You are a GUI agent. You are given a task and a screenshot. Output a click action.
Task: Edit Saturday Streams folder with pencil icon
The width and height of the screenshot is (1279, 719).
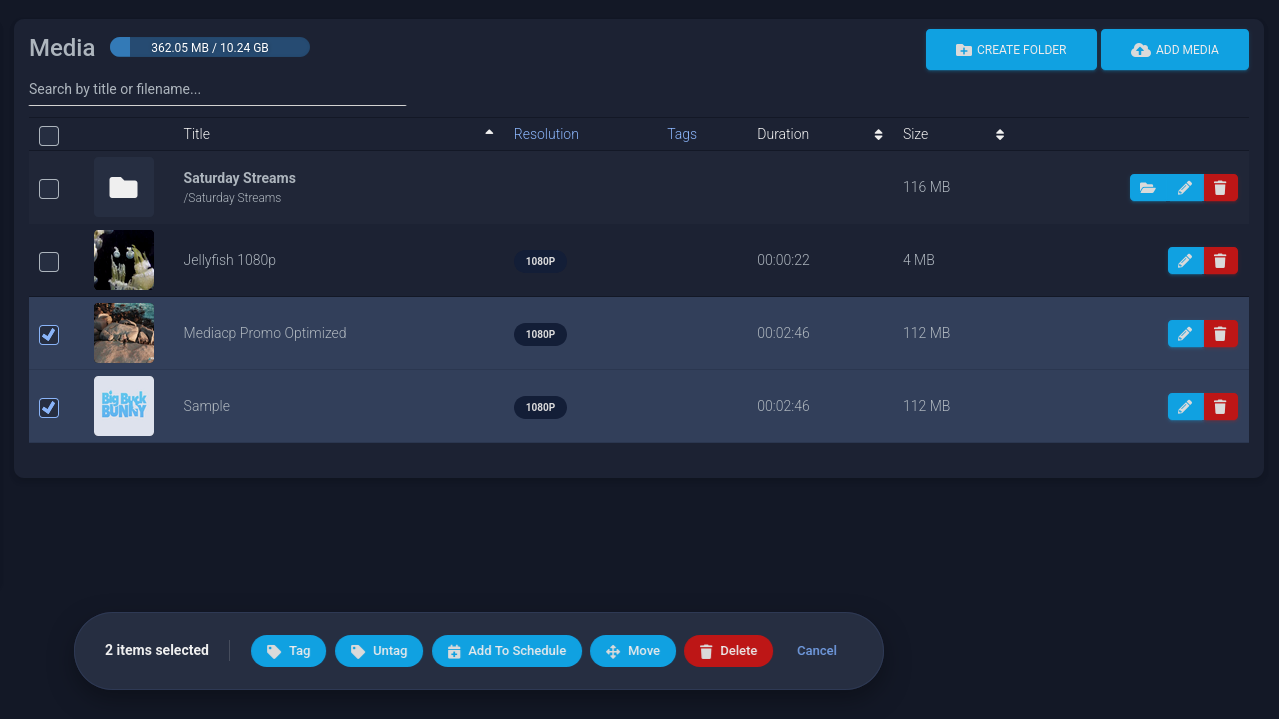[1185, 188]
